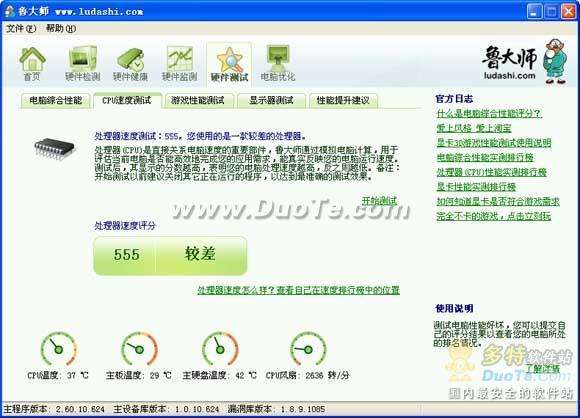The width and height of the screenshot is (580, 418).
Task: Click the 开始测试 link
Action: (x=380, y=201)
